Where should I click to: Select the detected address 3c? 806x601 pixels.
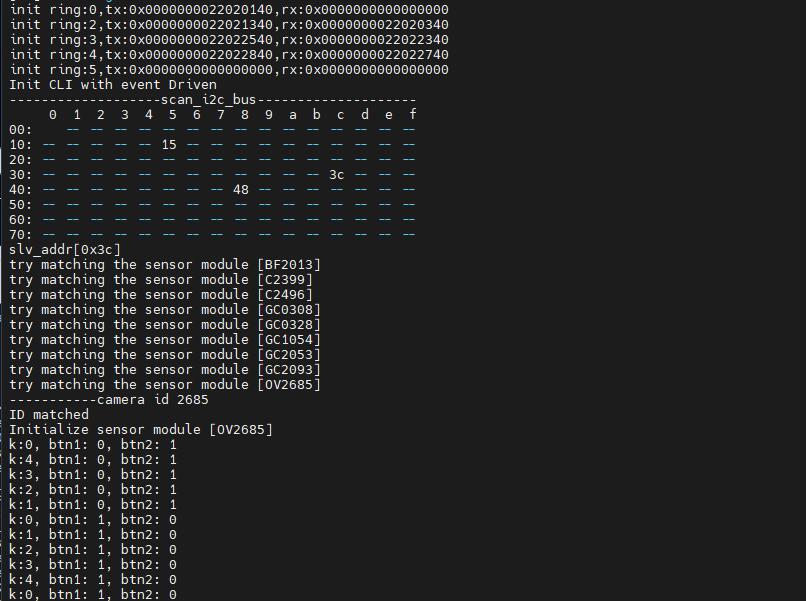337,175
